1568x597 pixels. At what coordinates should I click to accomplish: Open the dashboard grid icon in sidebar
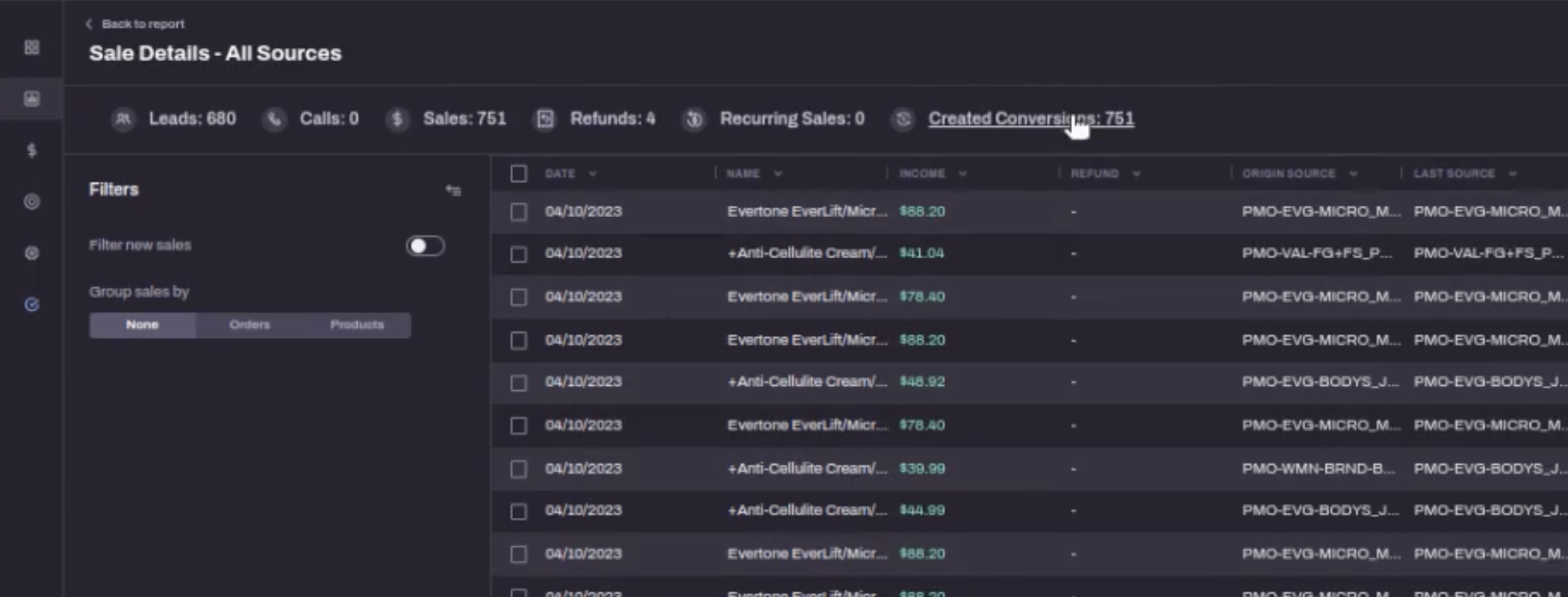[x=31, y=48]
